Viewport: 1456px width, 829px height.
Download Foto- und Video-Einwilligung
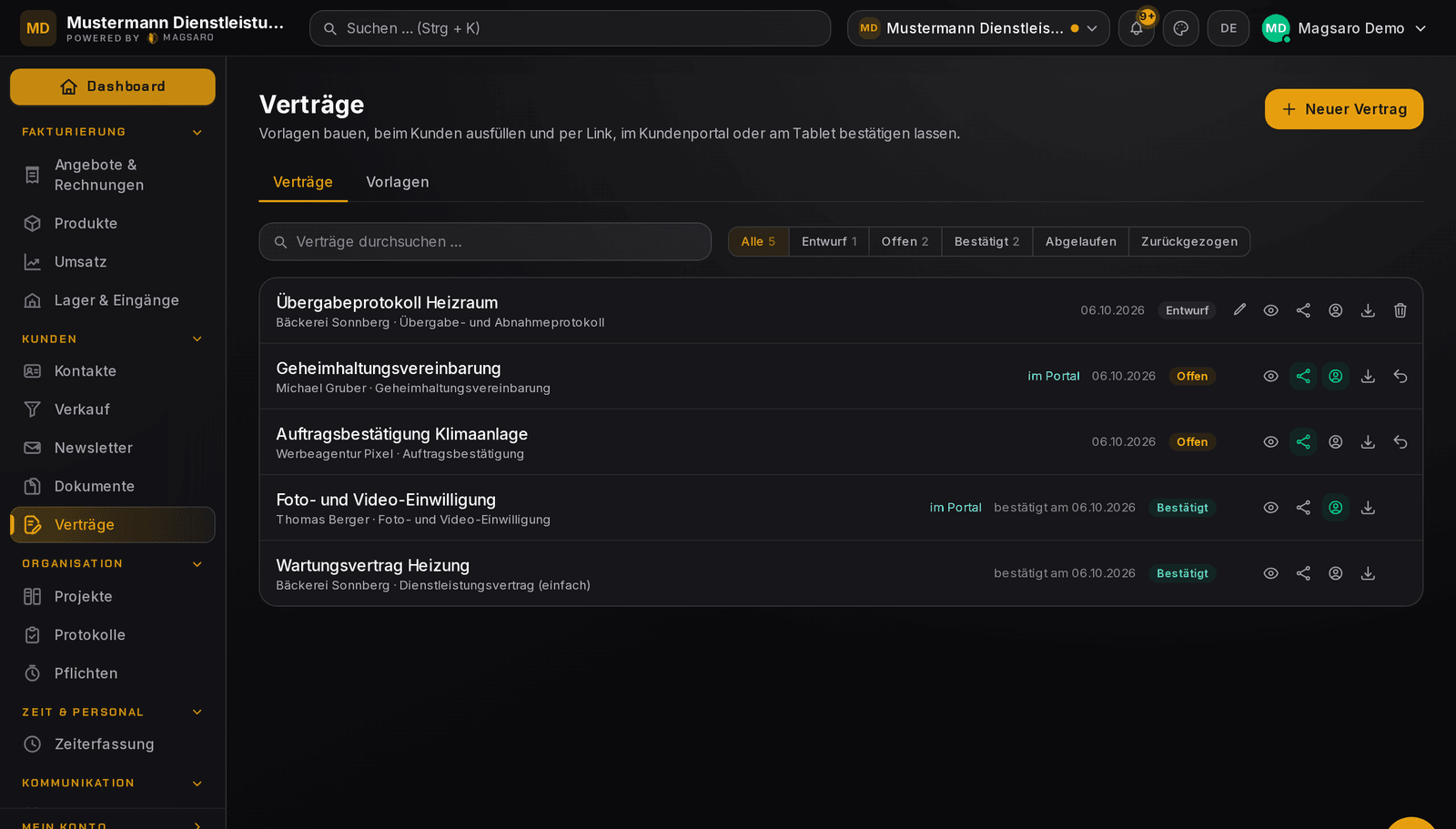coord(1368,507)
